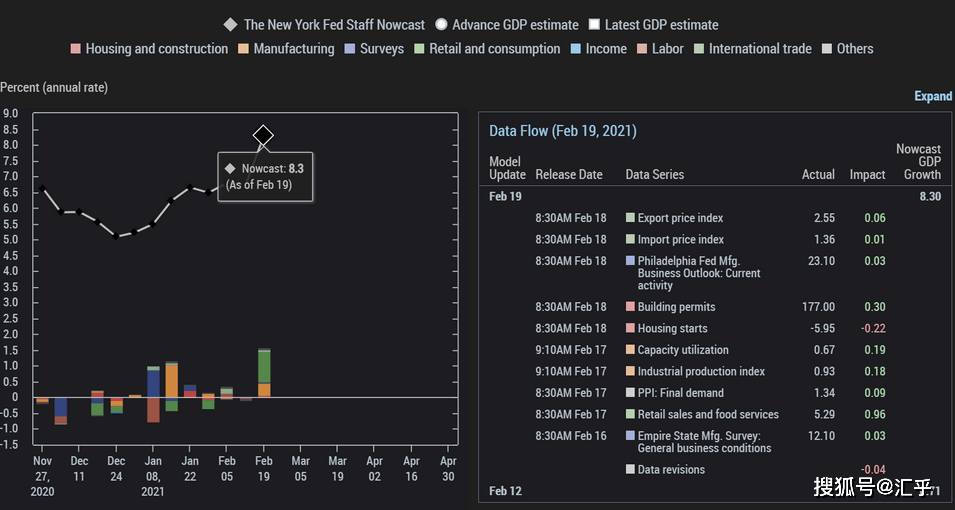Click the International trade legend square

699,49
